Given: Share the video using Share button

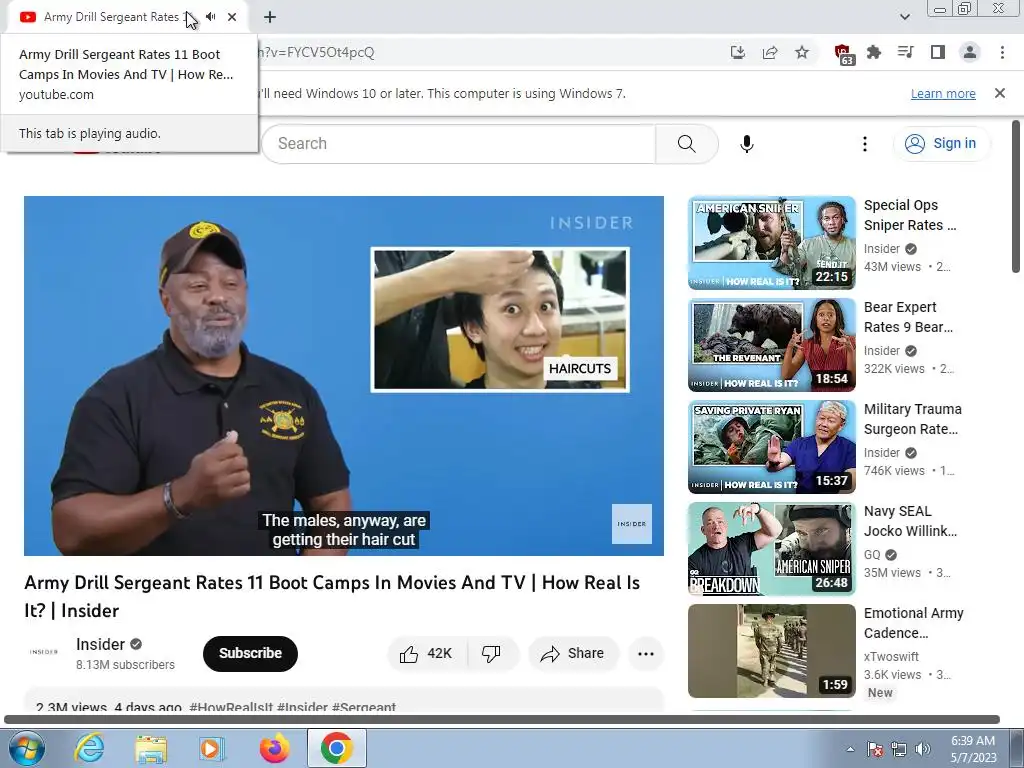Looking at the screenshot, I should [573, 653].
